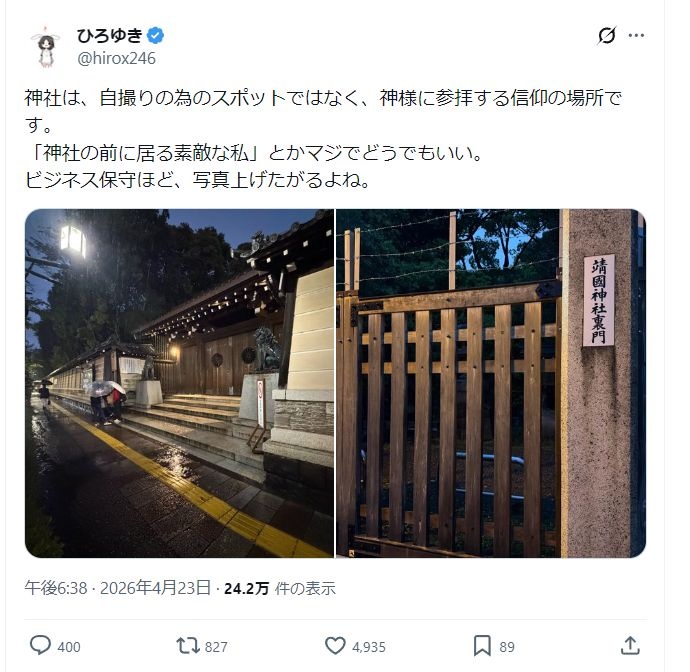Click the 午後6:38 2026年4月23日 timestamp
The height and width of the screenshot is (672, 690).
click(x=117, y=588)
